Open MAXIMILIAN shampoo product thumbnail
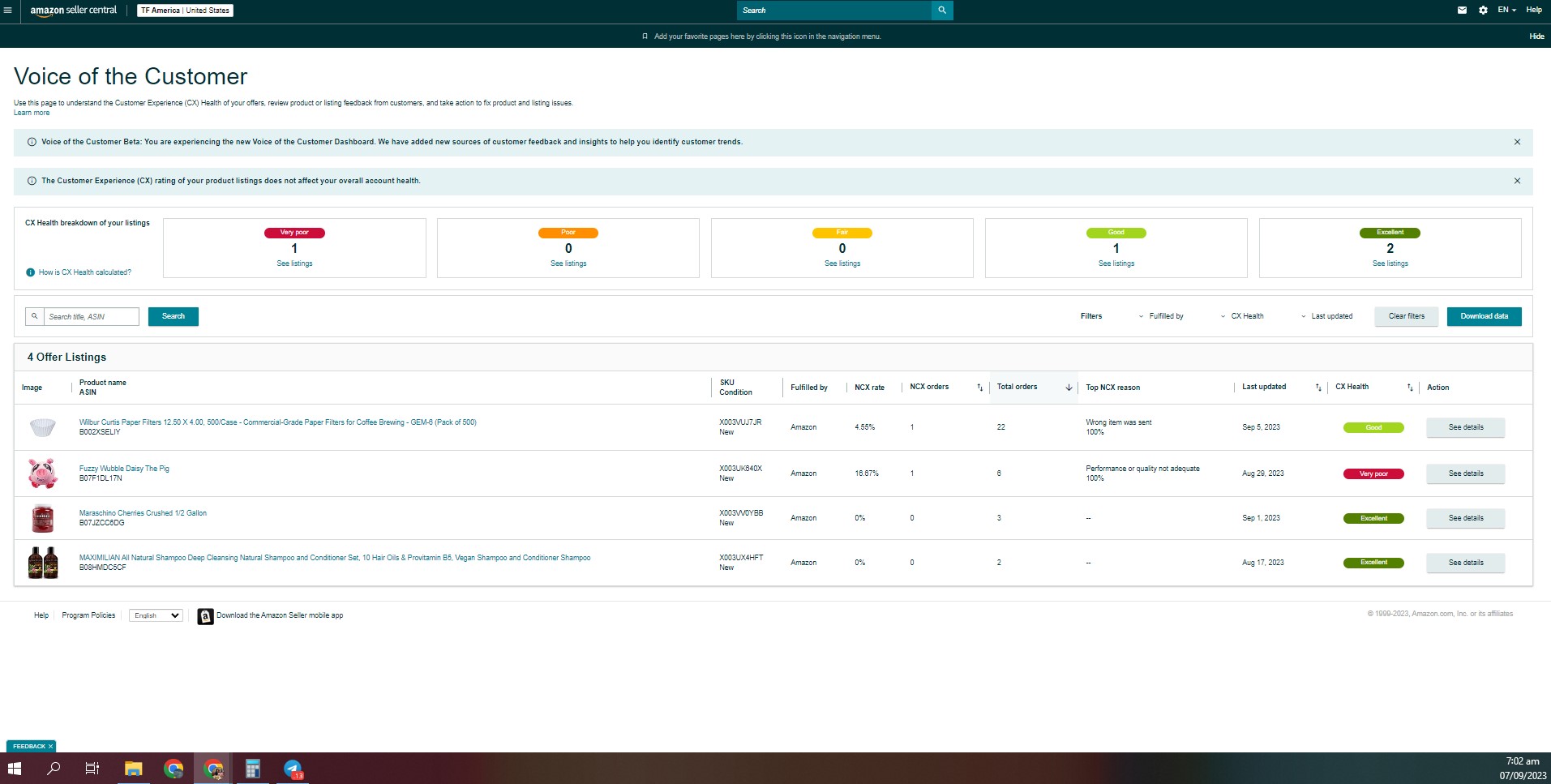This screenshot has width=1551, height=784. point(43,563)
